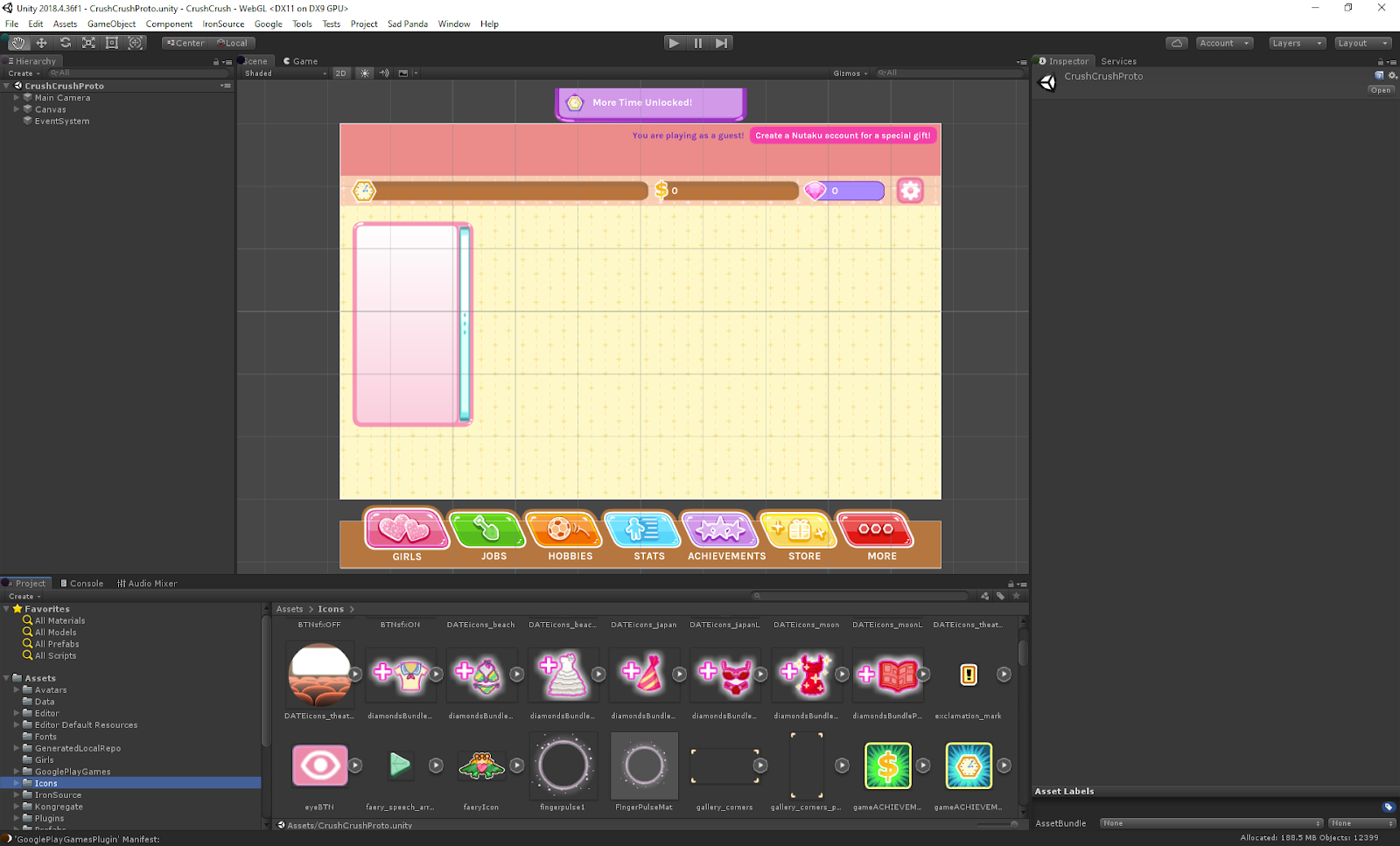
Task: Select the party hat diamondsBundle icon
Action: coord(644,675)
